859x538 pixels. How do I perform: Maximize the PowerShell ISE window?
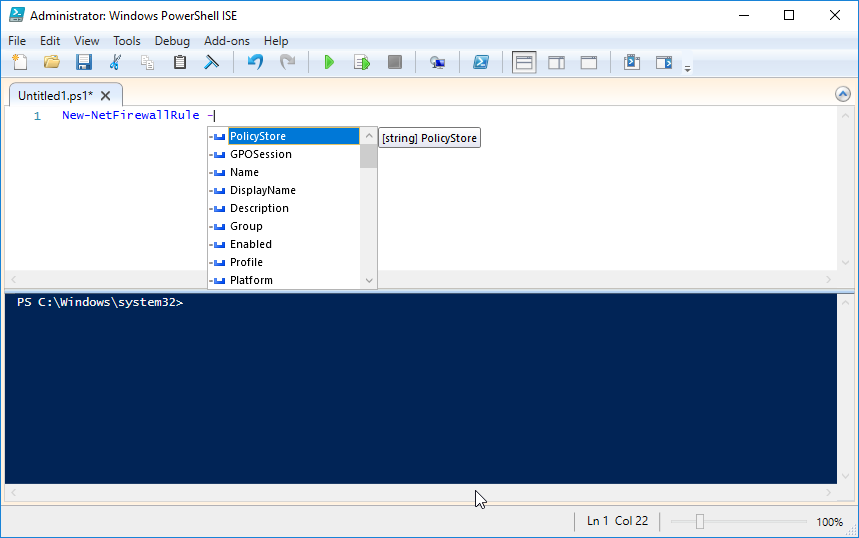(x=789, y=15)
